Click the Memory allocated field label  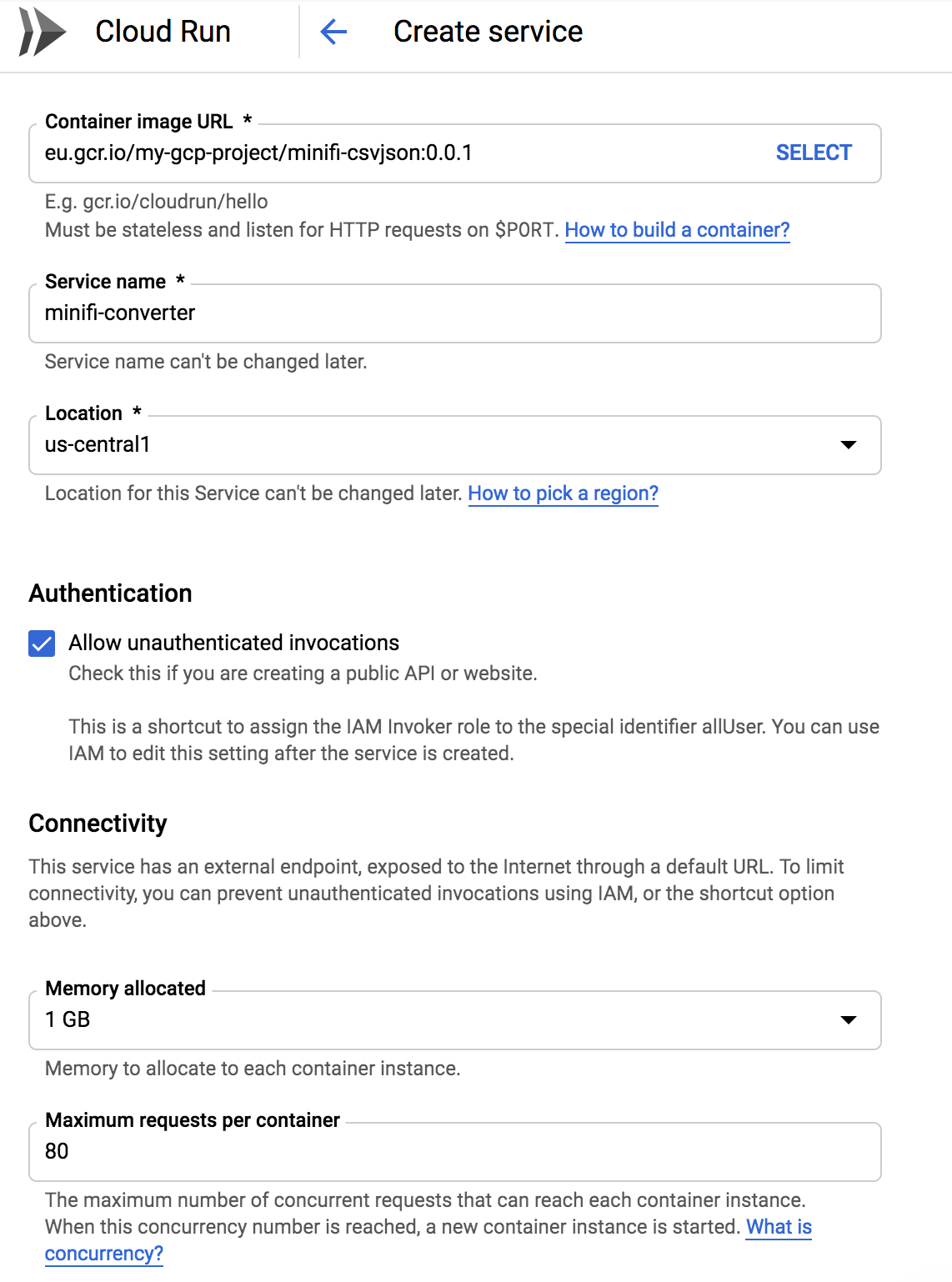click(125, 989)
